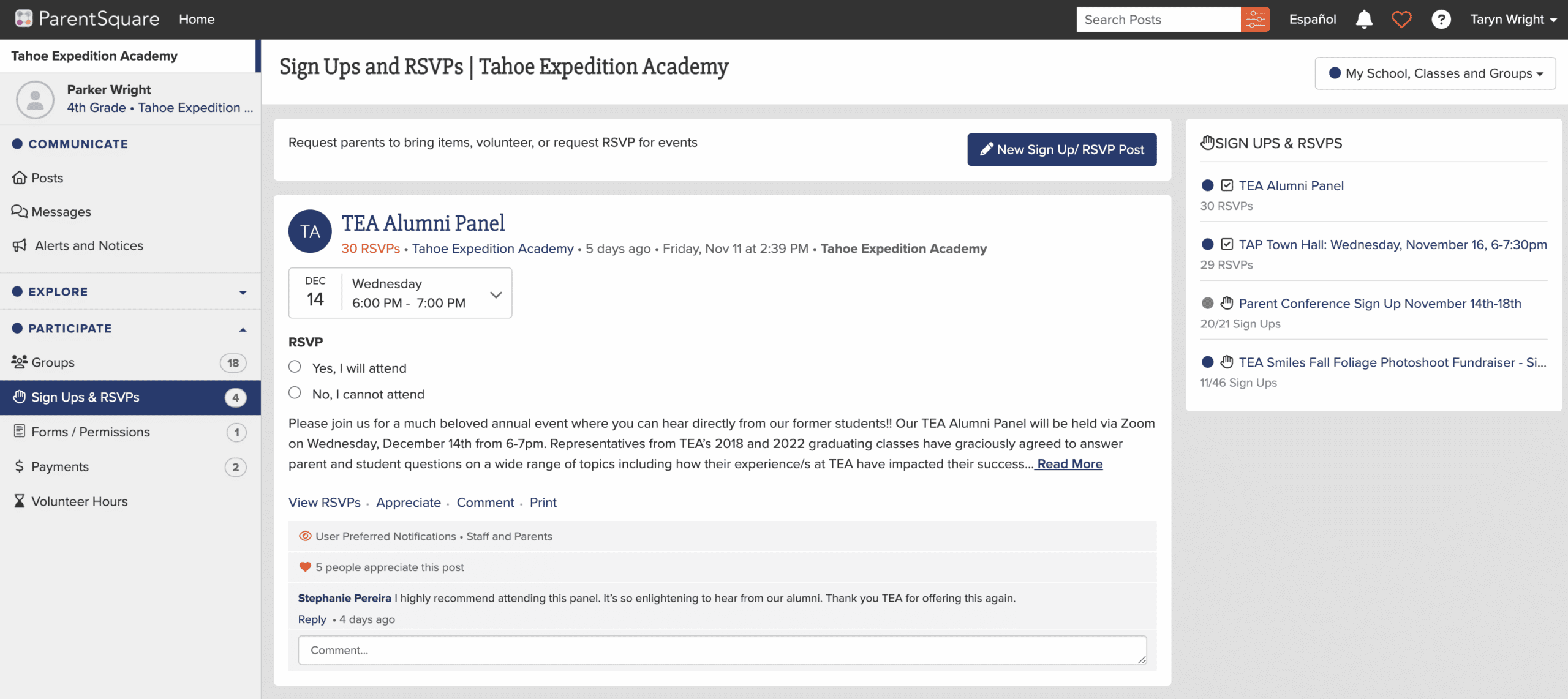Click the heart appreciation icon in header
This screenshot has height=699, width=1568.
coord(1401,20)
